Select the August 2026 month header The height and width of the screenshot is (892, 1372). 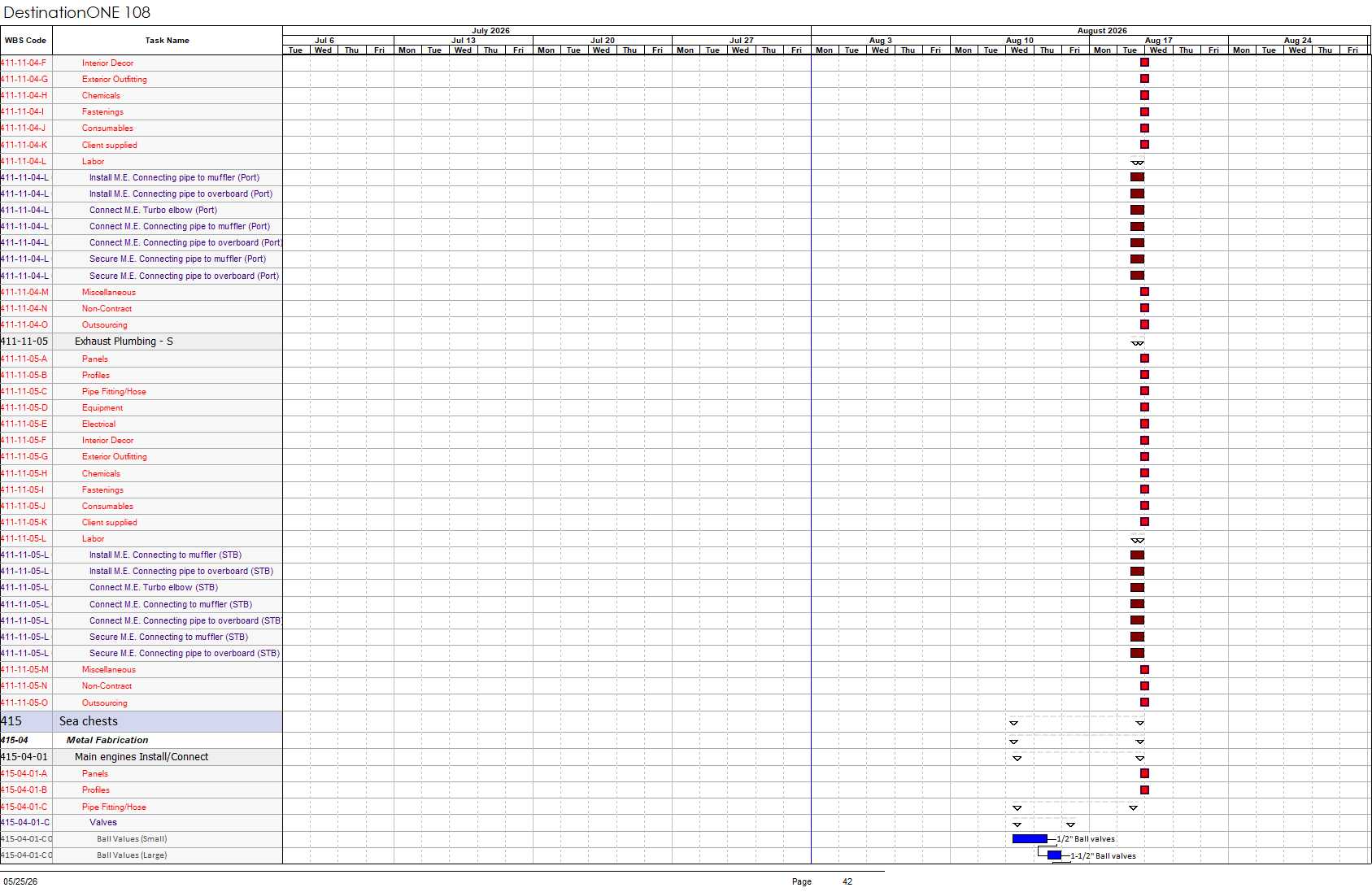click(1102, 30)
